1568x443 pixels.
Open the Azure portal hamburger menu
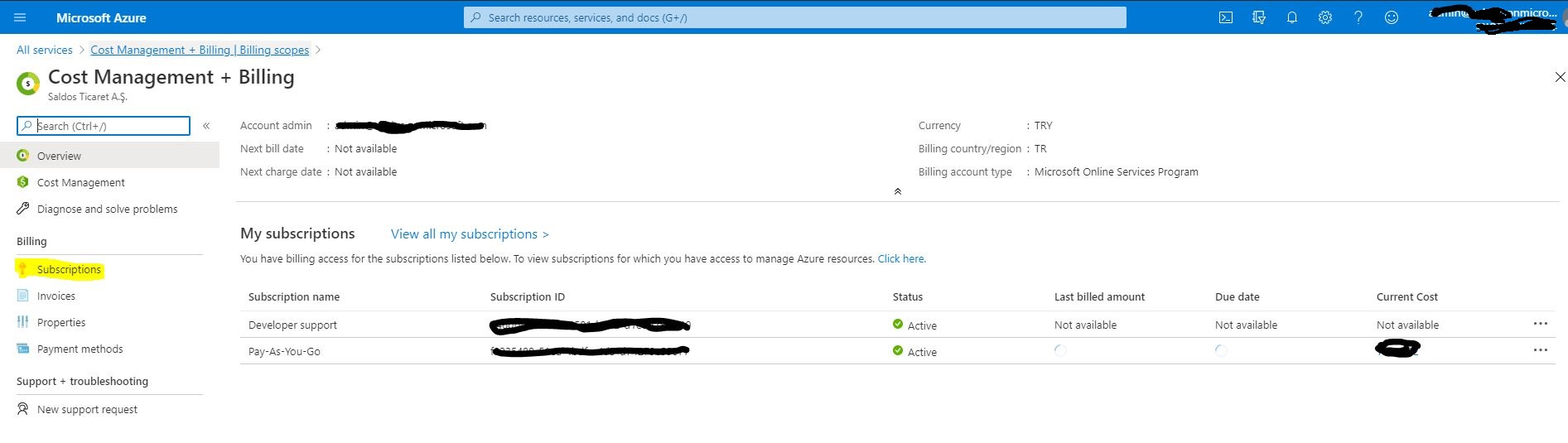(x=21, y=17)
